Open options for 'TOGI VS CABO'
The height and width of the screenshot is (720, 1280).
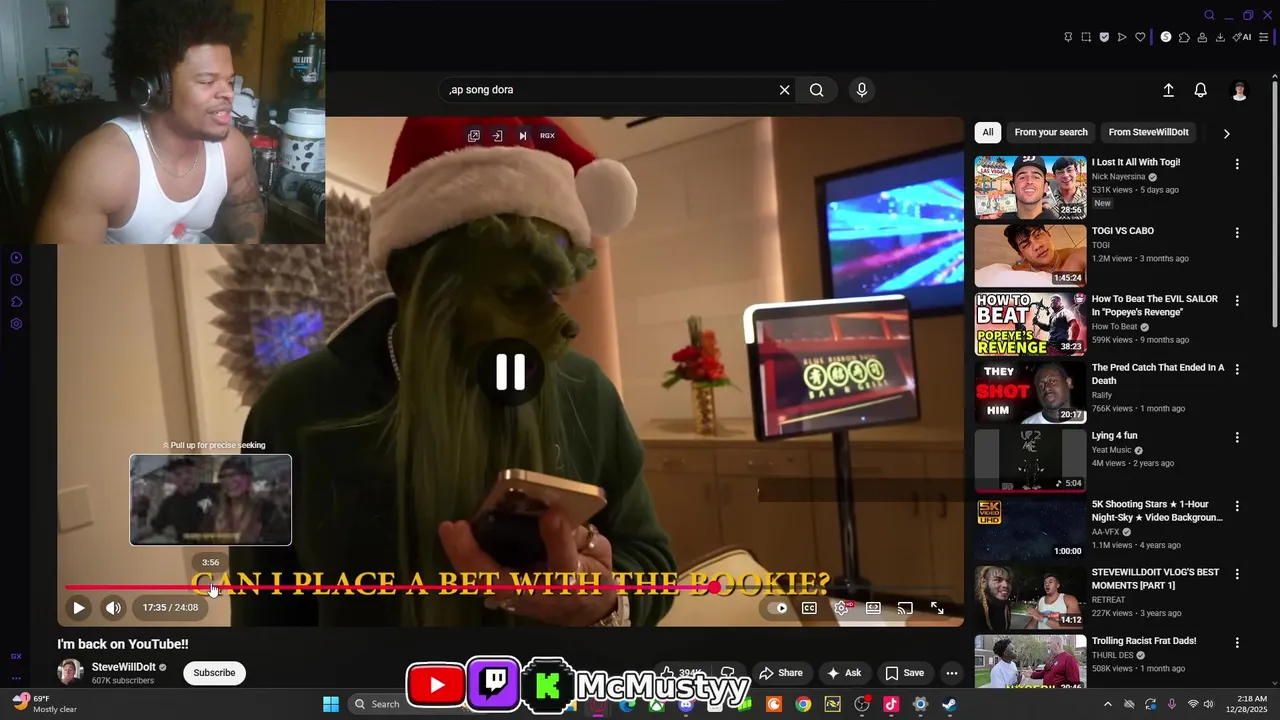coord(1237,233)
